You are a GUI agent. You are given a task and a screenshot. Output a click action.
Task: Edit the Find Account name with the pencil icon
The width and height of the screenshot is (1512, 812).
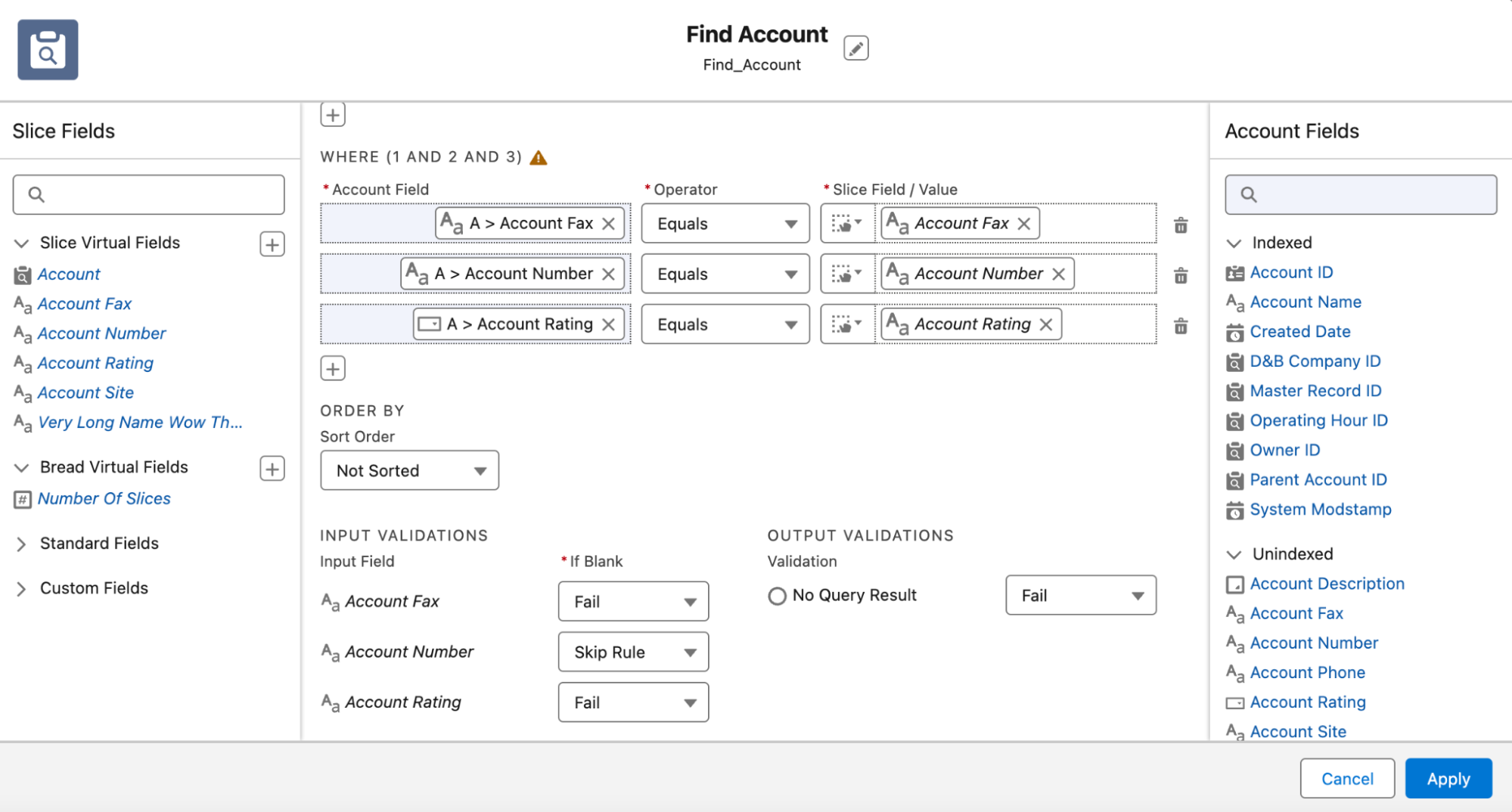tap(855, 47)
